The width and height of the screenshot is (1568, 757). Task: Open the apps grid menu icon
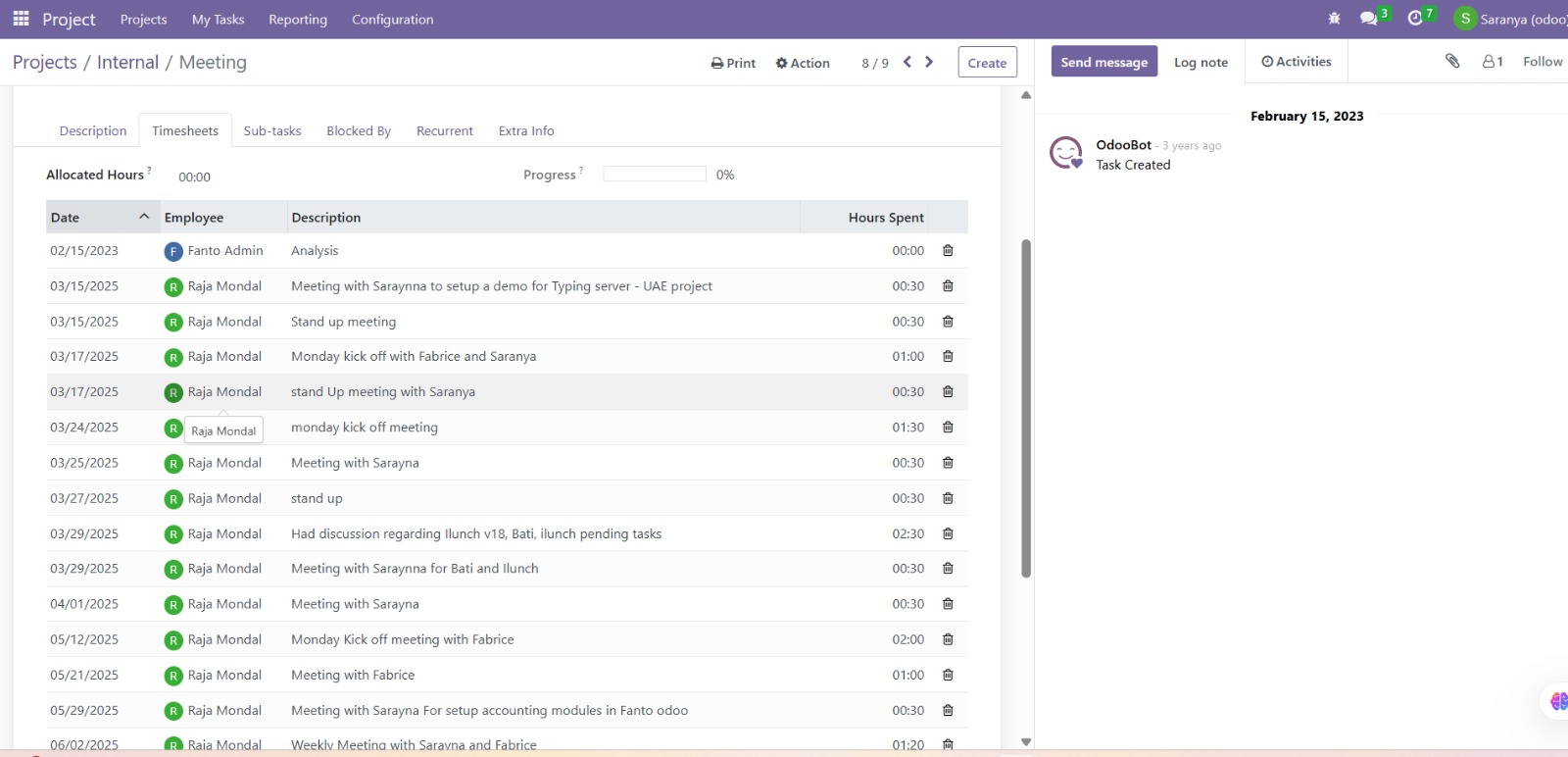pos(21,19)
